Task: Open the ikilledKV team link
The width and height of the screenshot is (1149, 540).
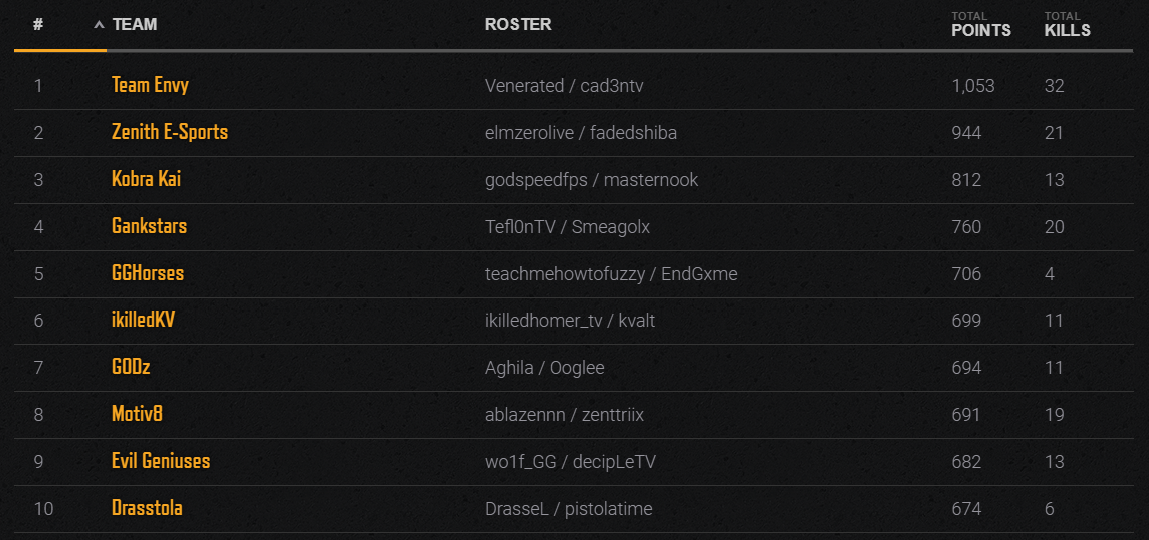Action: 144,320
